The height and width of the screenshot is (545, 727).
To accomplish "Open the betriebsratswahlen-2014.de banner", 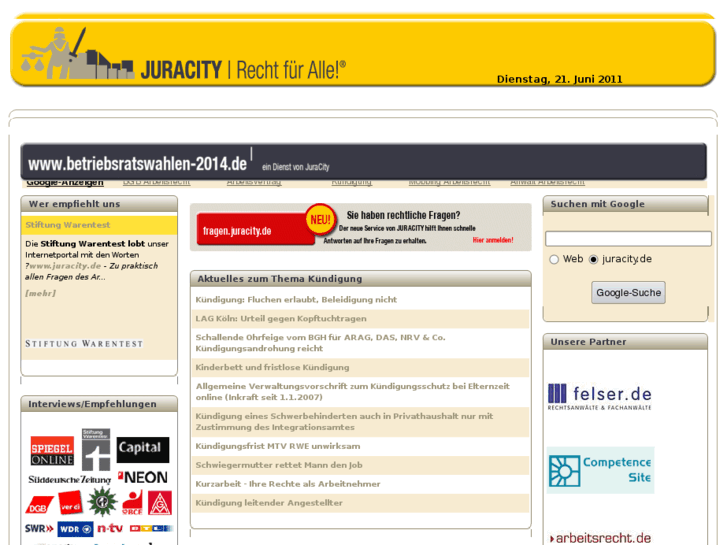I will click(x=364, y=162).
